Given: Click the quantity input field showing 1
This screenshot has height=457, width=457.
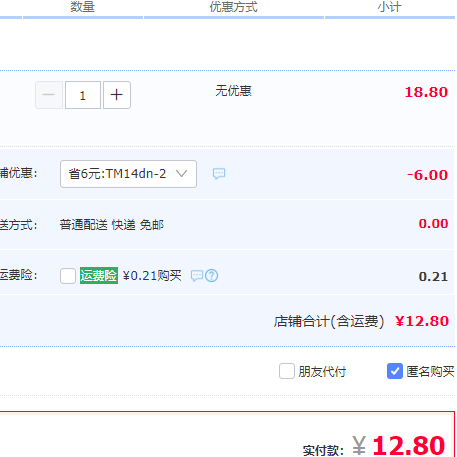Looking at the screenshot, I should (x=83, y=95).
